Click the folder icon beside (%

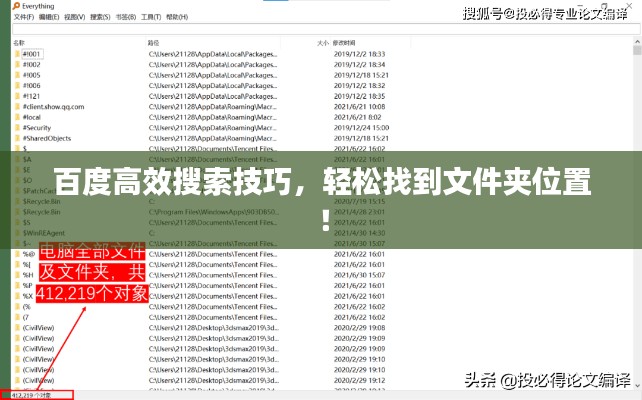pos(18,307)
